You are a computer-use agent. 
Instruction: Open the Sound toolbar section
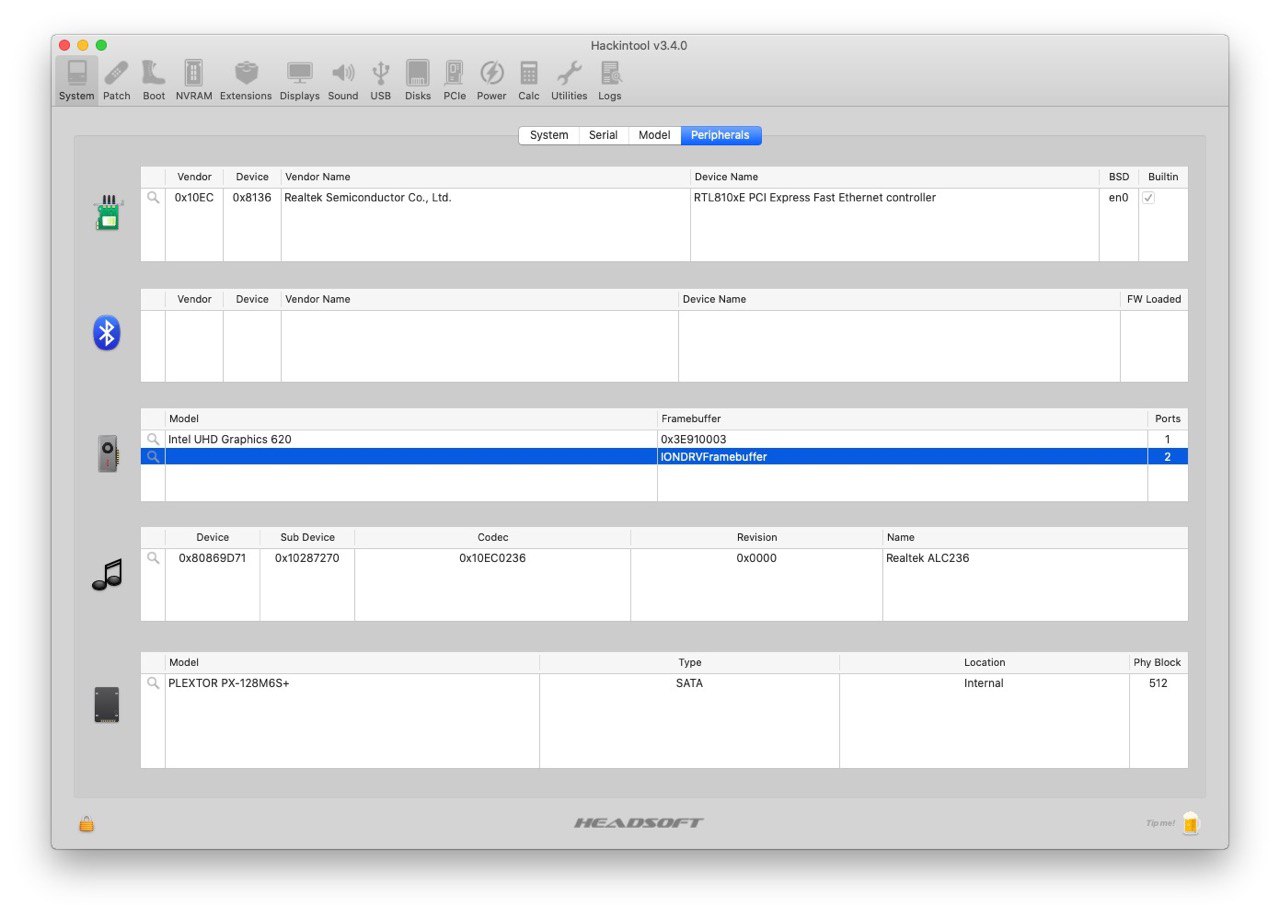point(343,81)
